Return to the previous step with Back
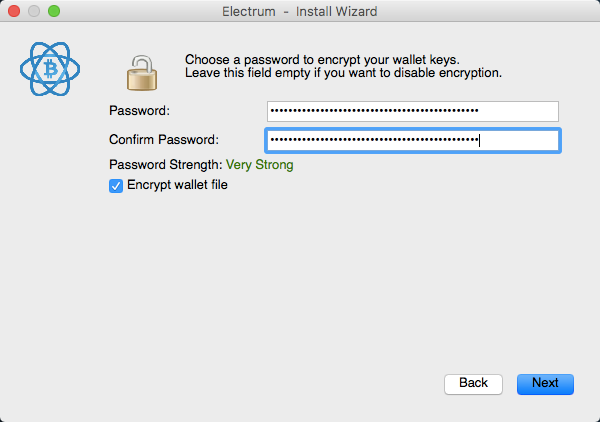600x422 pixels. 473,384
